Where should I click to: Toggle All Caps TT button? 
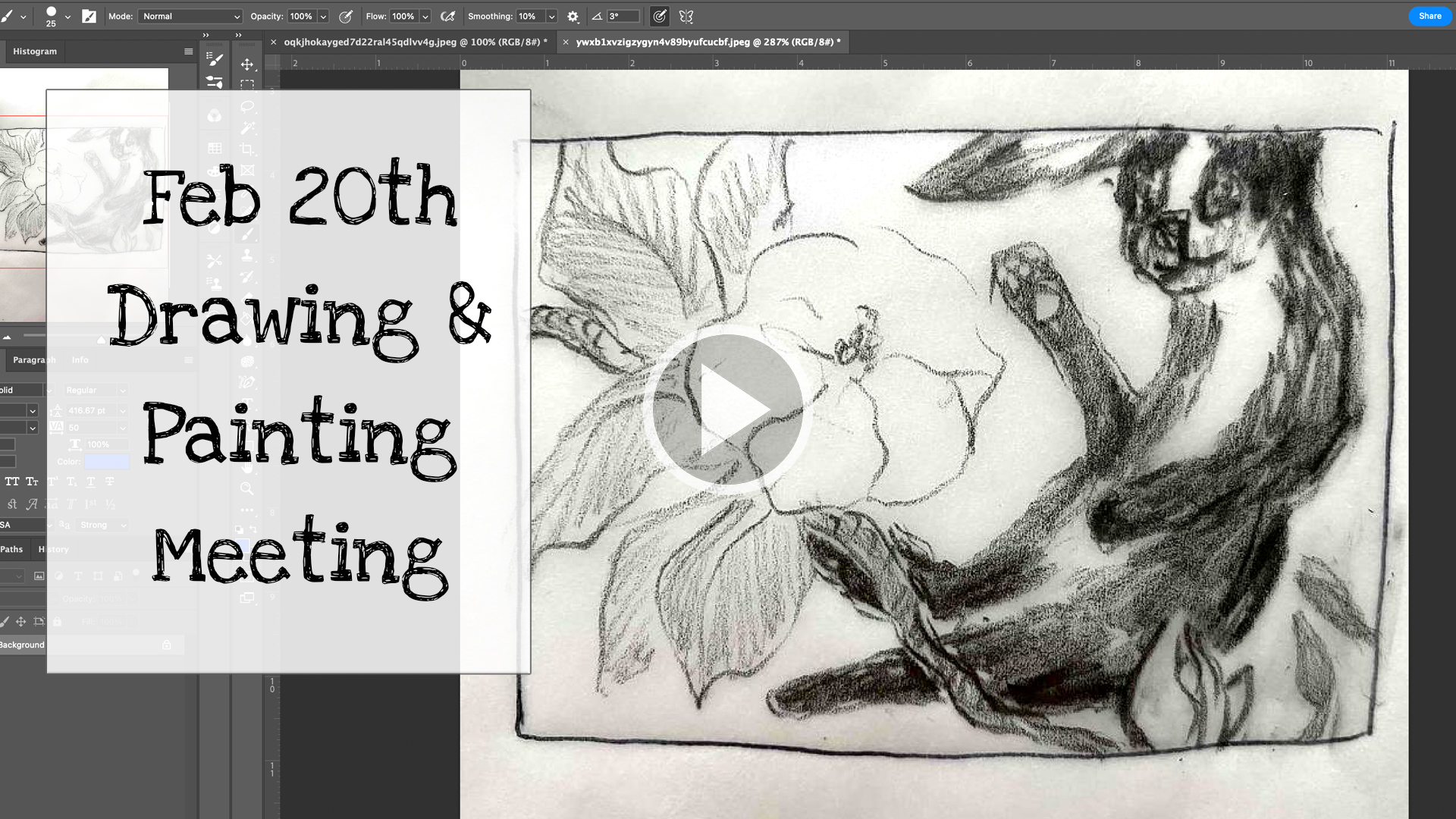coord(12,482)
